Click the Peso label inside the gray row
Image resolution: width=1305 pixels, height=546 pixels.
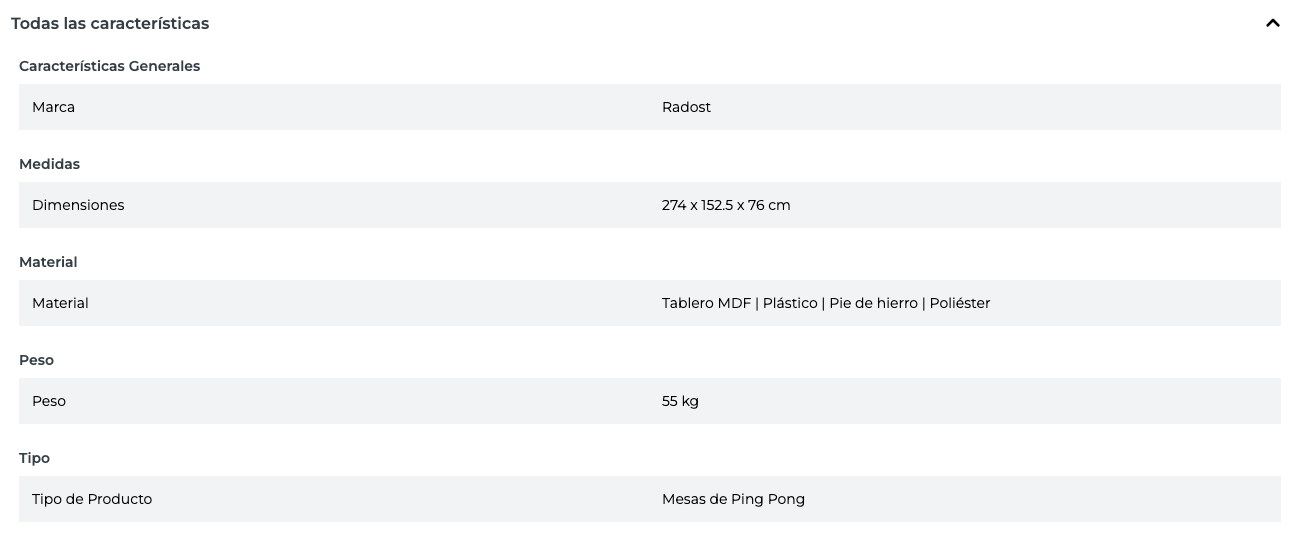click(49, 401)
